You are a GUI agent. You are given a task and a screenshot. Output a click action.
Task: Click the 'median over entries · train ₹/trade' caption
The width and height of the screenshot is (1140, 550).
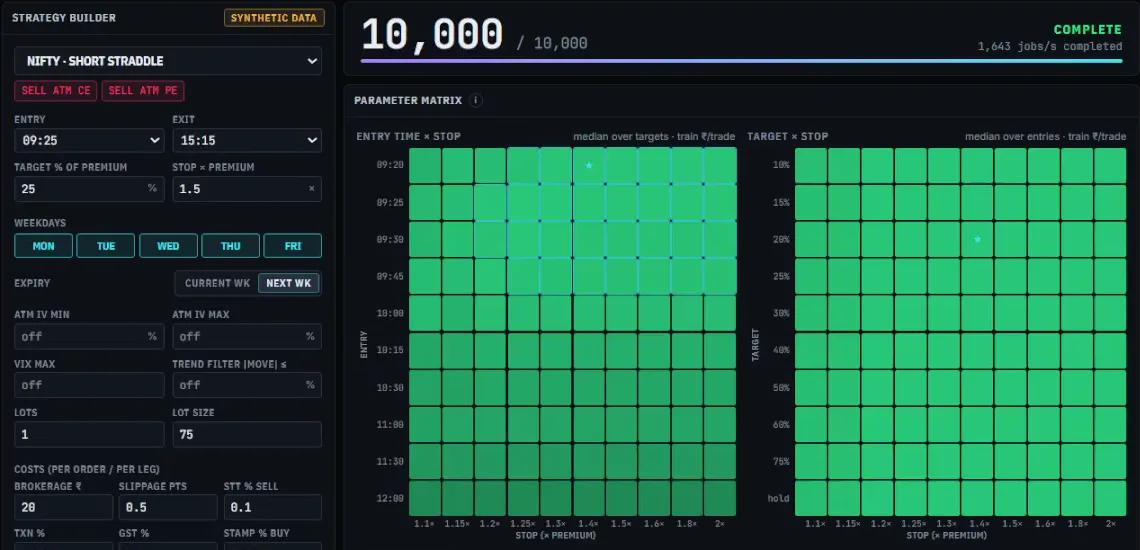pyautogui.click(x=1045, y=136)
